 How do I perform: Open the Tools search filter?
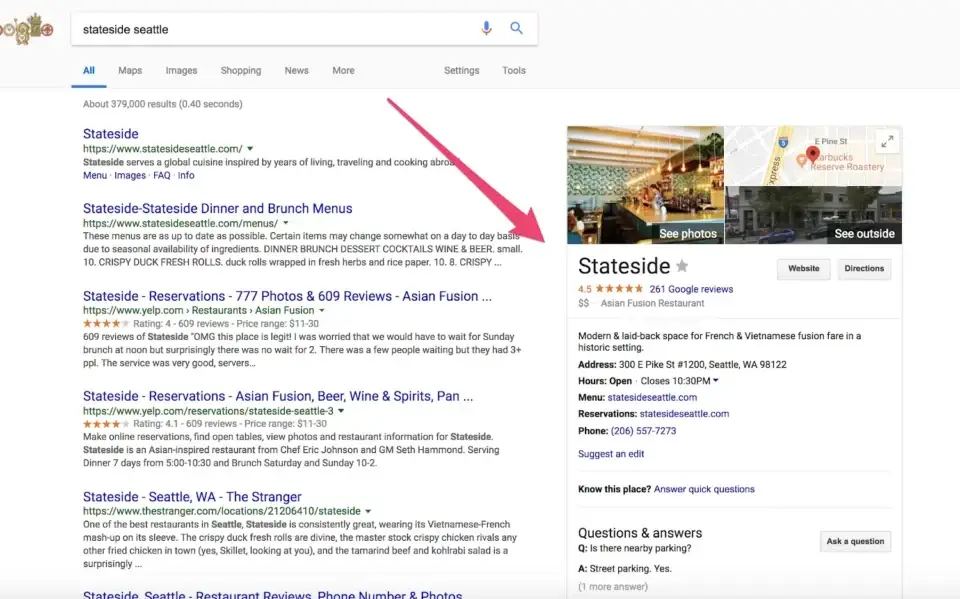tap(514, 70)
